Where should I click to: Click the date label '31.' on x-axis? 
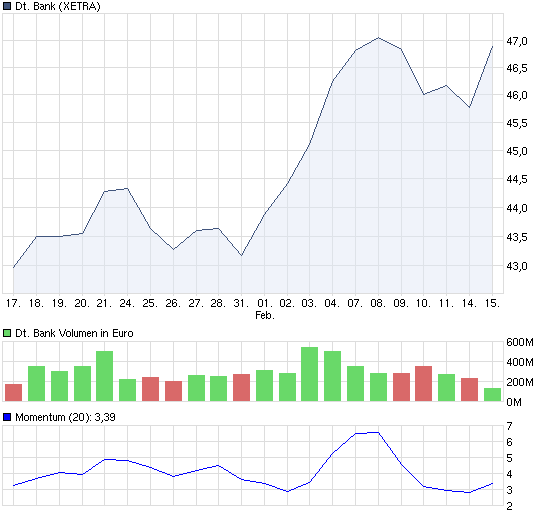tap(241, 303)
